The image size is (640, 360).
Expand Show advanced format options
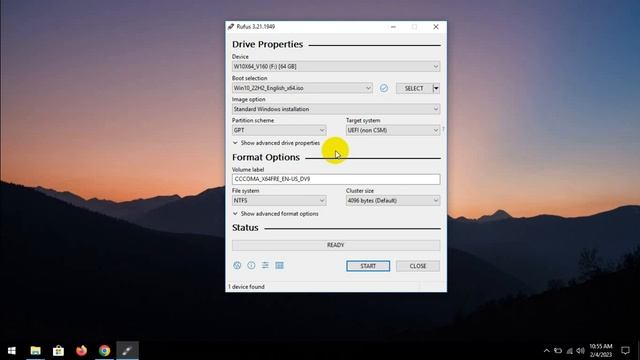click(276, 213)
